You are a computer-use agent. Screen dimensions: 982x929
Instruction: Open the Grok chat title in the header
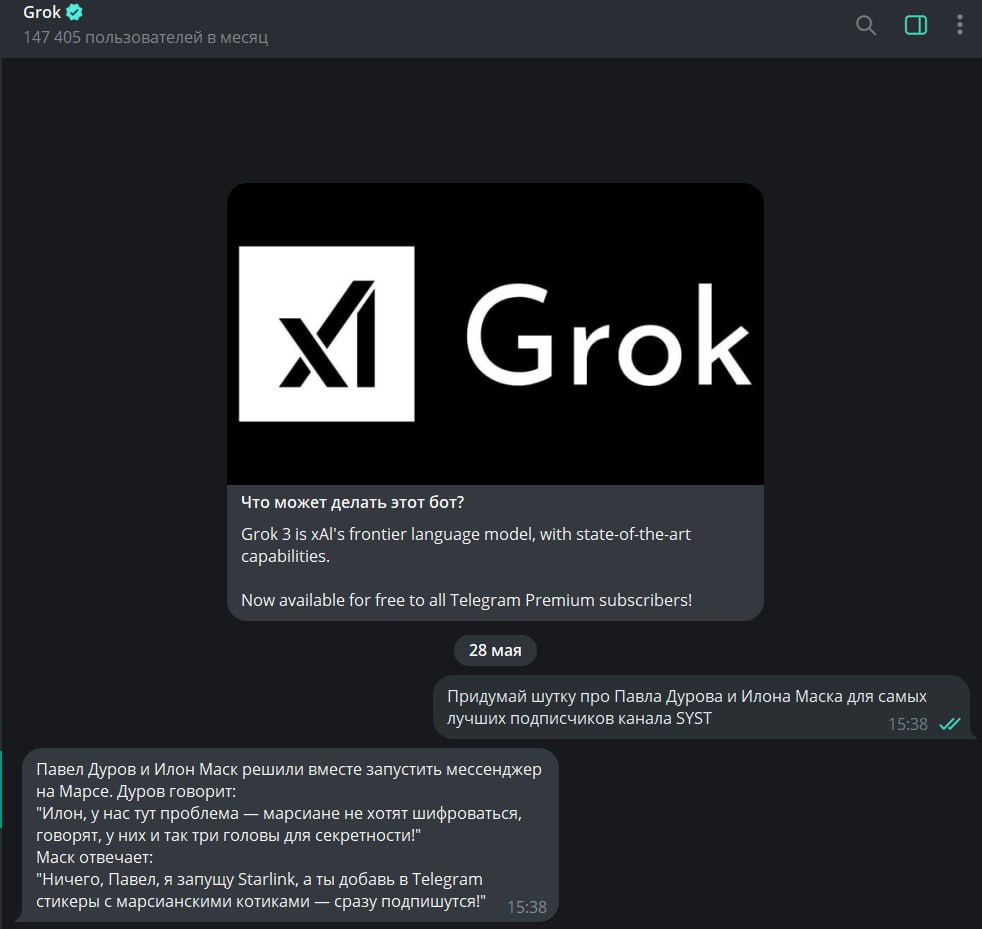(42, 12)
